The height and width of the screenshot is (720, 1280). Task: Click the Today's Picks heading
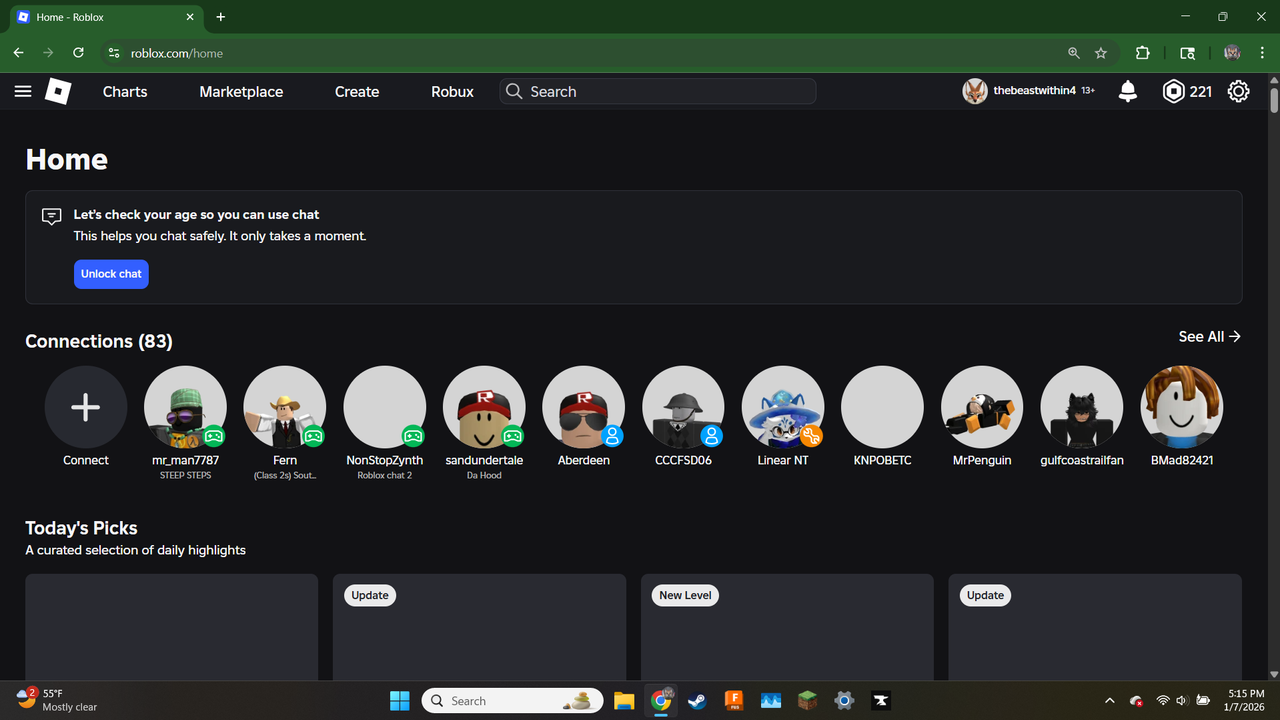click(81, 528)
